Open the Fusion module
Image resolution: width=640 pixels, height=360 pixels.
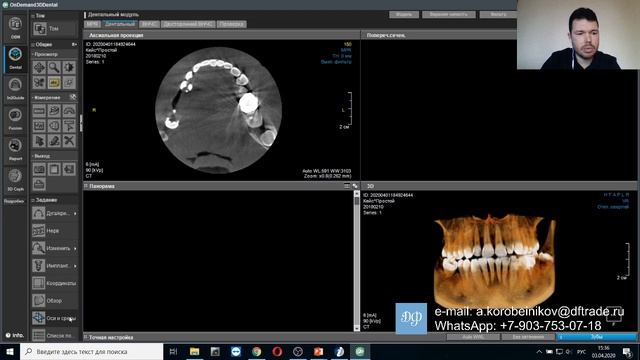click(x=15, y=119)
